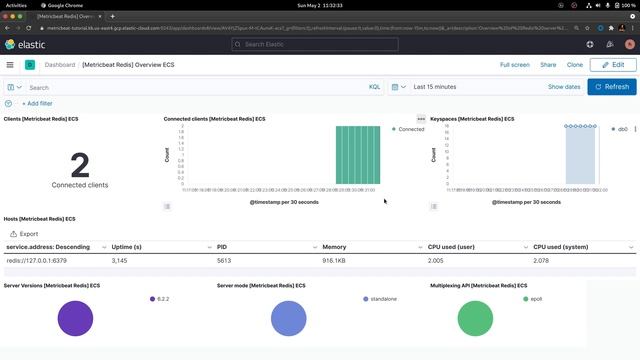This screenshot has height=360, width=640.
Task: Open Chrome extensions puzzle icon
Action: click(611, 28)
